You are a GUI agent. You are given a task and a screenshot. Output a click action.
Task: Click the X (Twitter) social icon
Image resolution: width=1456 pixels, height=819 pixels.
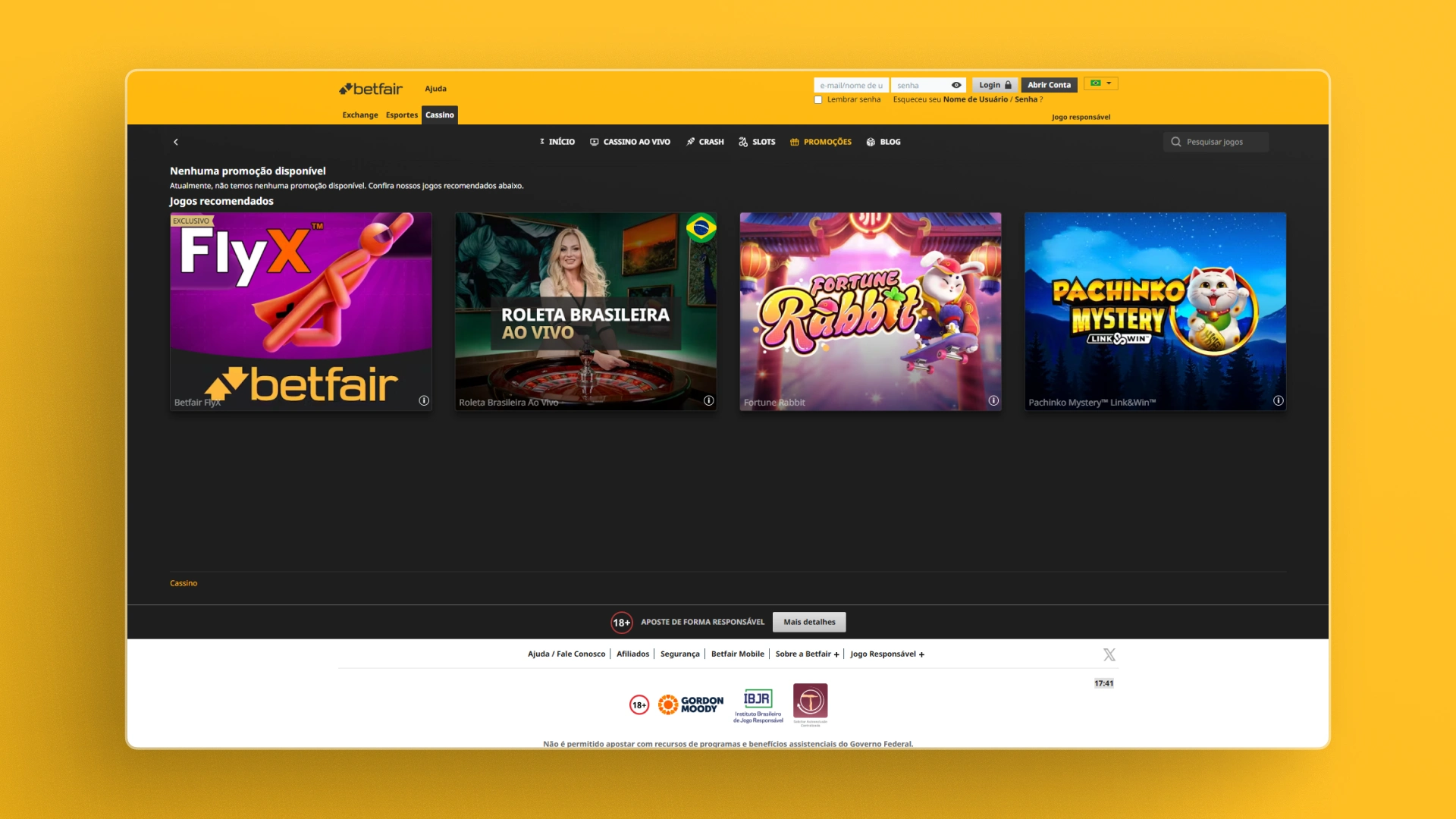point(1109,654)
